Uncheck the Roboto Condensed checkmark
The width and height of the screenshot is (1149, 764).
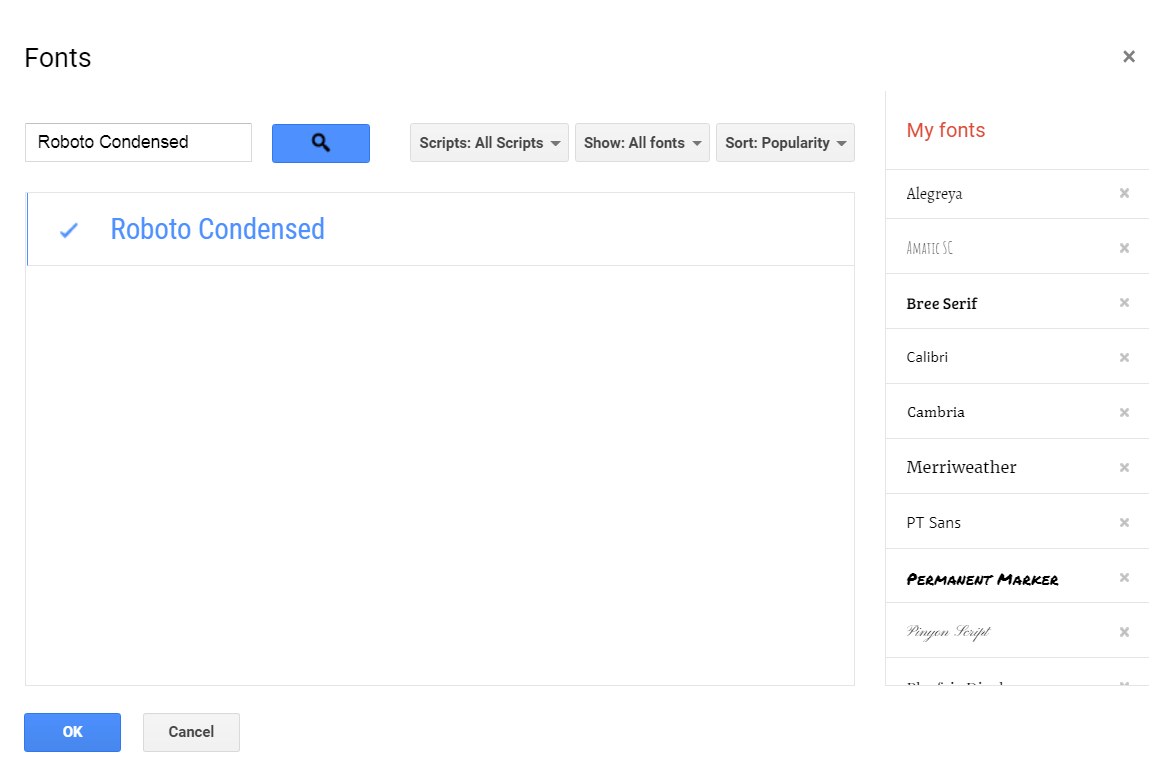(x=69, y=230)
